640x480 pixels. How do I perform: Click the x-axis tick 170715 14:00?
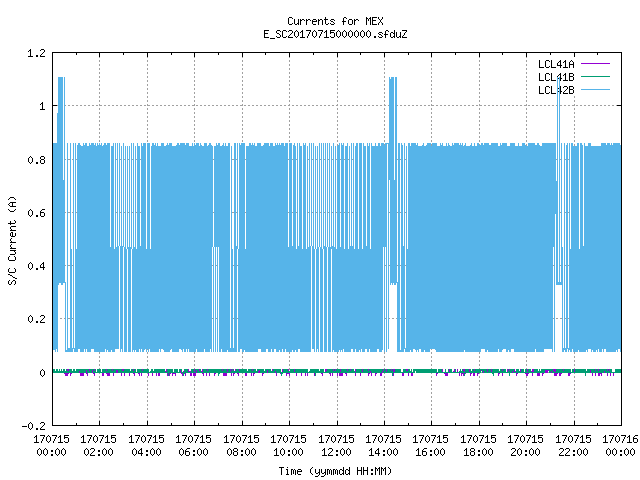[x=384, y=446]
